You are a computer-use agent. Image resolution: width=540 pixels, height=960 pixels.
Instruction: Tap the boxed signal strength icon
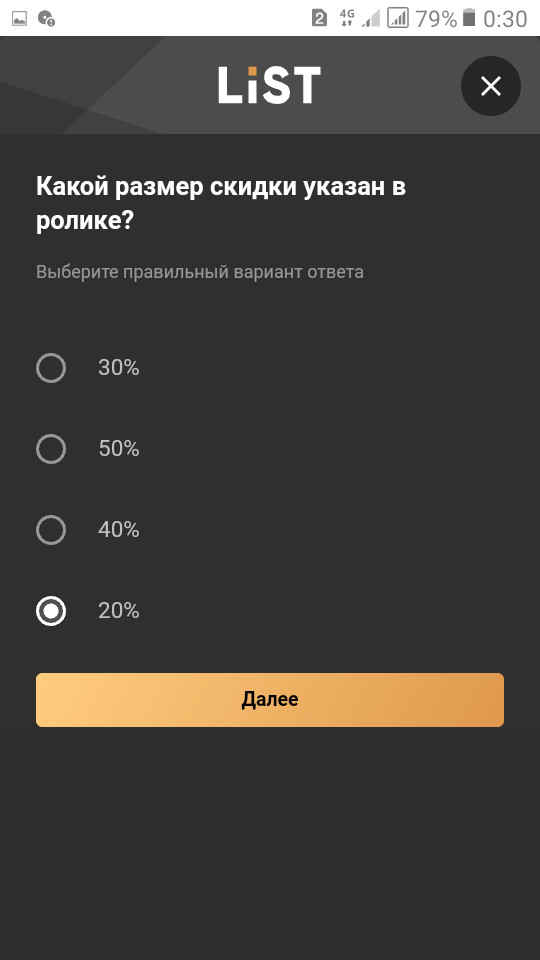click(398, 18)
